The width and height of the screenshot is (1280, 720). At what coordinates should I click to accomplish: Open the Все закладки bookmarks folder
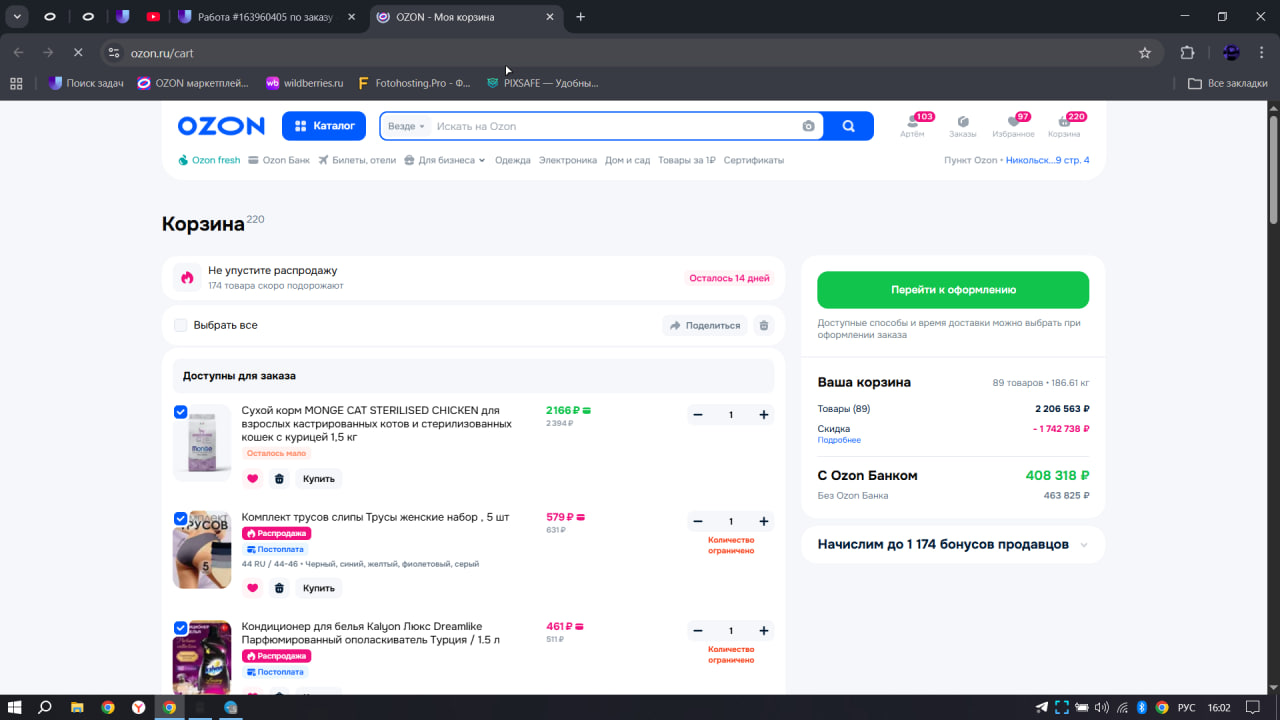pos(1227,83)
